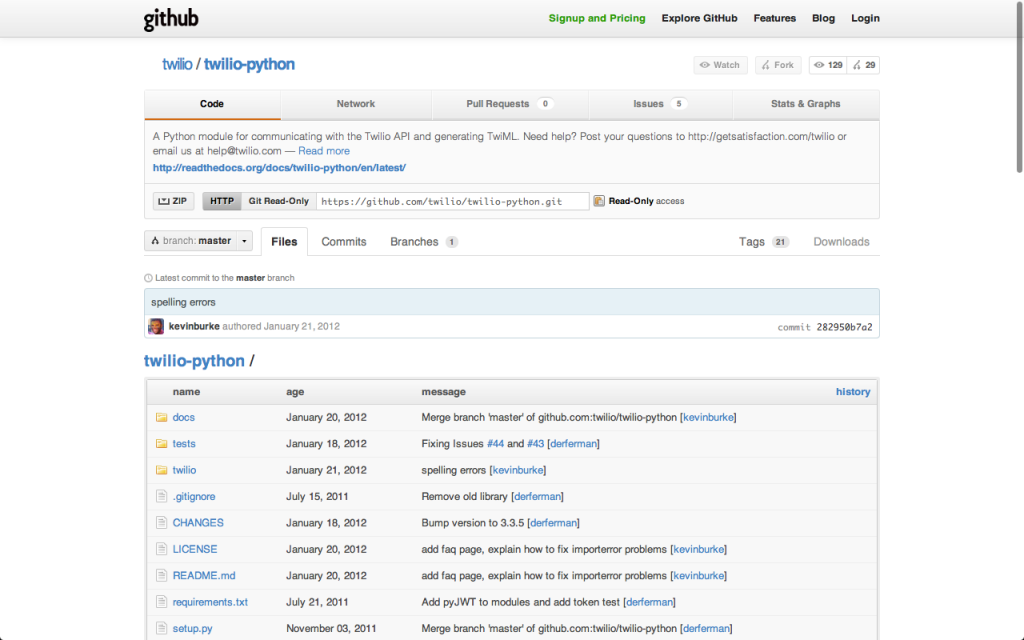Open the twilio owner link
Viewport: 1024px width, 640px height.
(x=177, y=65)
